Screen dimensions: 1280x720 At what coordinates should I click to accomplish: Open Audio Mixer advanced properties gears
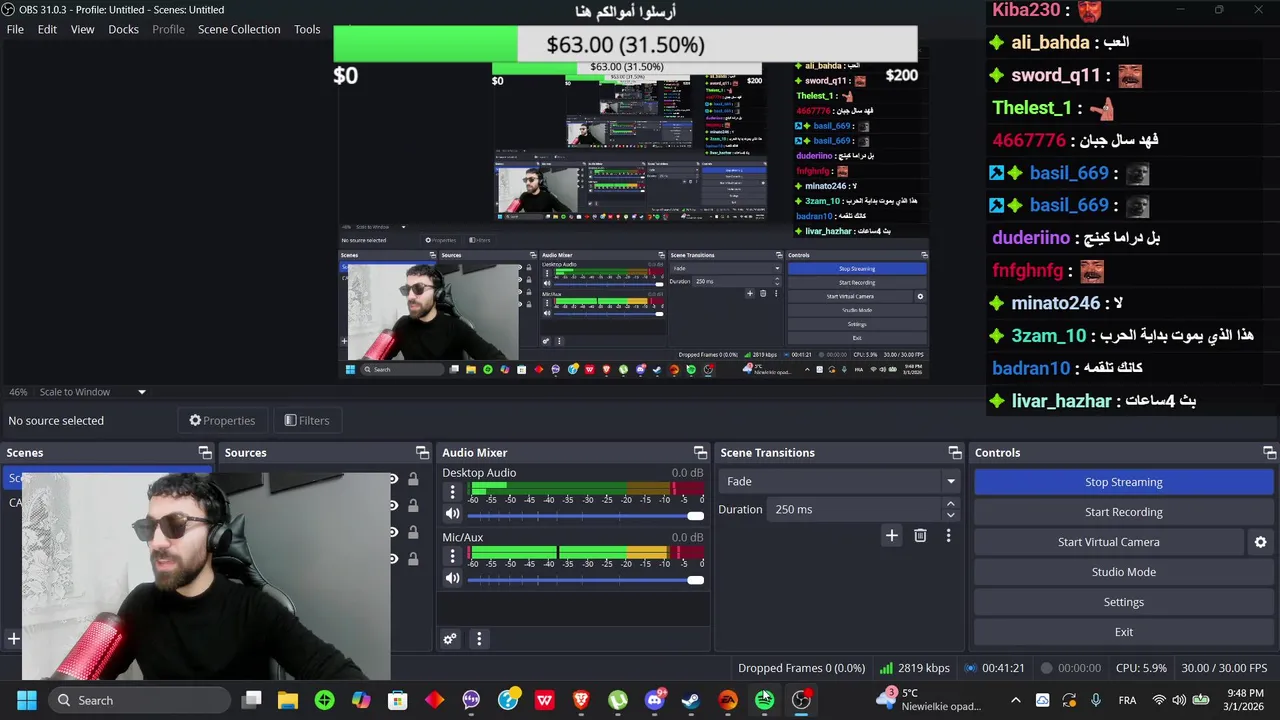tap(450, 639)
